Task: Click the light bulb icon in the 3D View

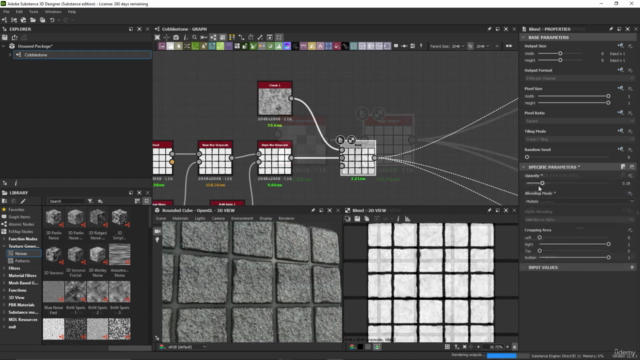Action: point(157,240)
